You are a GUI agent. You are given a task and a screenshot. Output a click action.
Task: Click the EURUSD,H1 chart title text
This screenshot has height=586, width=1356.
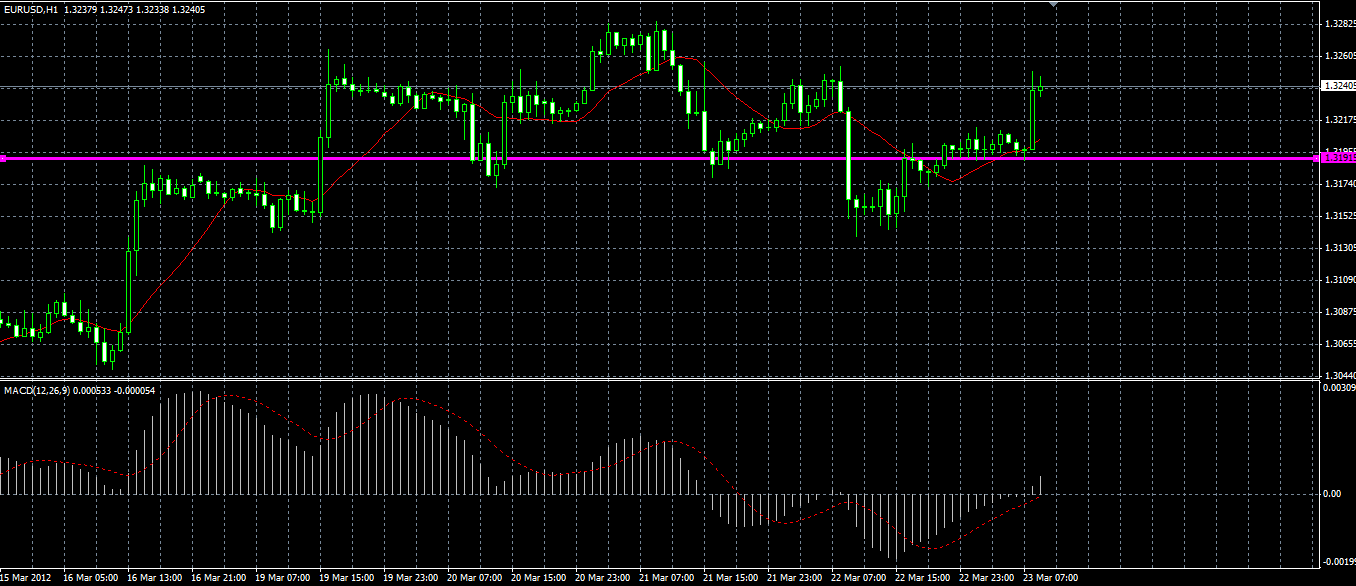31,9
